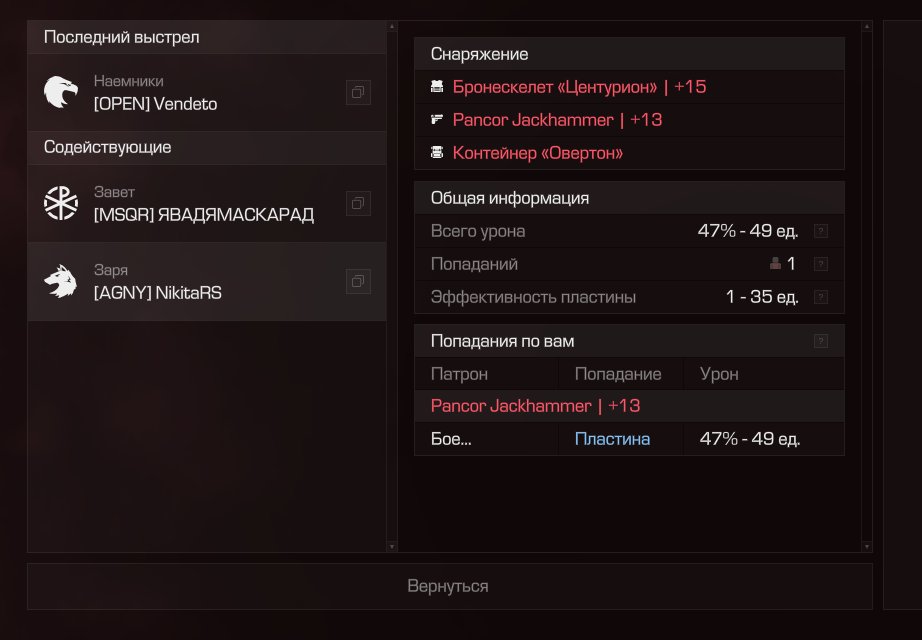Click the Патрон column header
This screenshot has height=640, width=922.
click(x=460, y=374)
